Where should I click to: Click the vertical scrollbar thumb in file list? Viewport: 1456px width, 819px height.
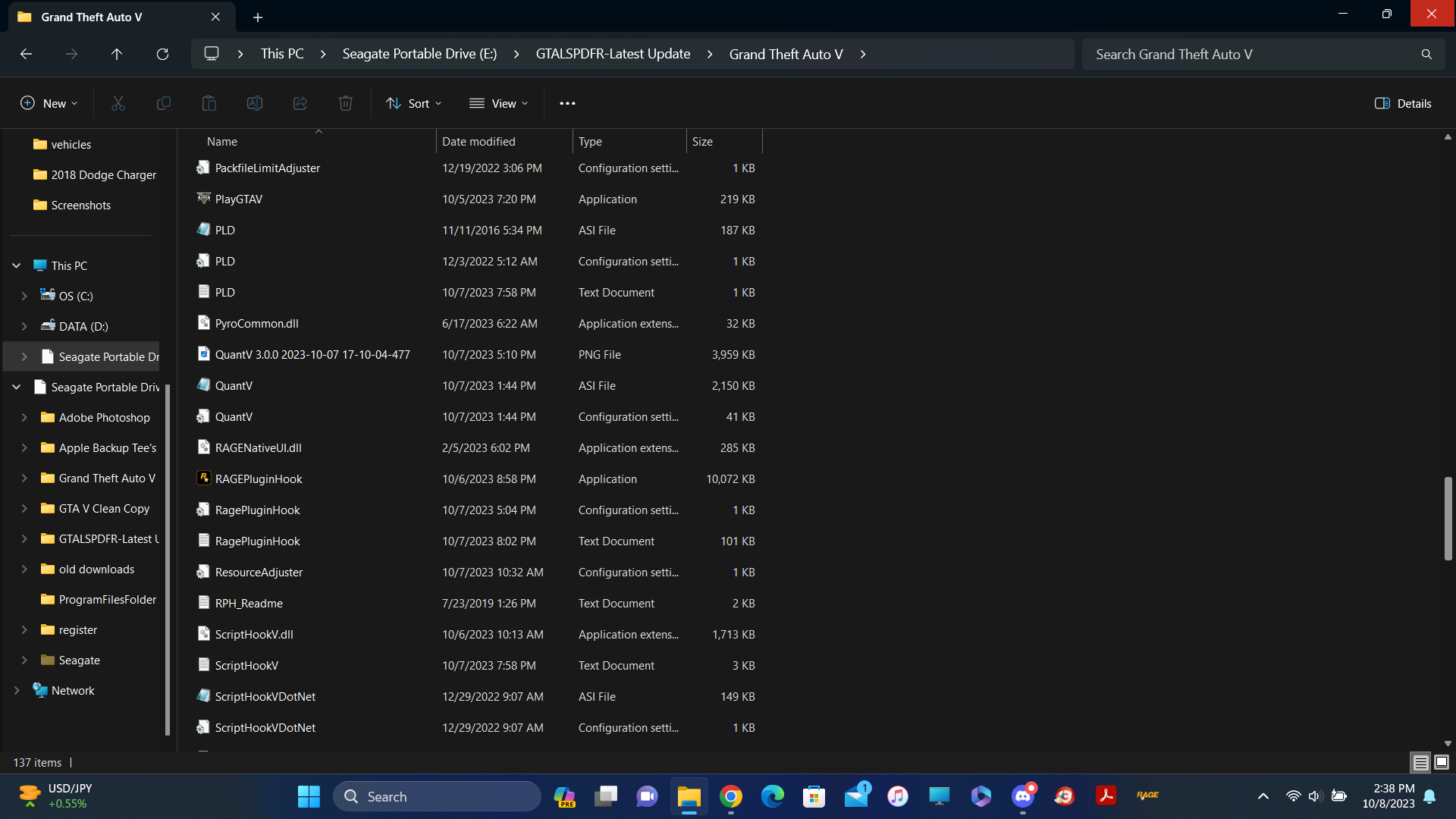coord(1448,518)
